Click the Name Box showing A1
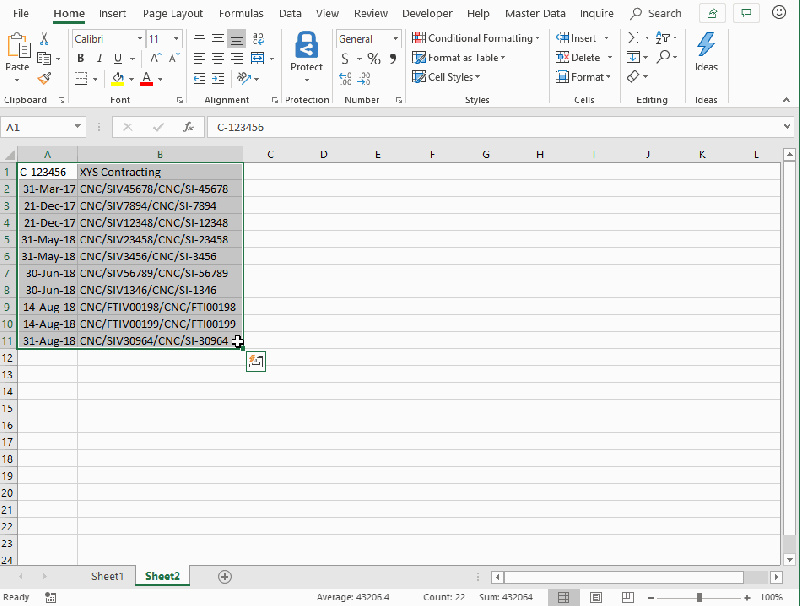The width and height of the screenshot is (800, 606). pyautogui.click(x=40, y=128)
